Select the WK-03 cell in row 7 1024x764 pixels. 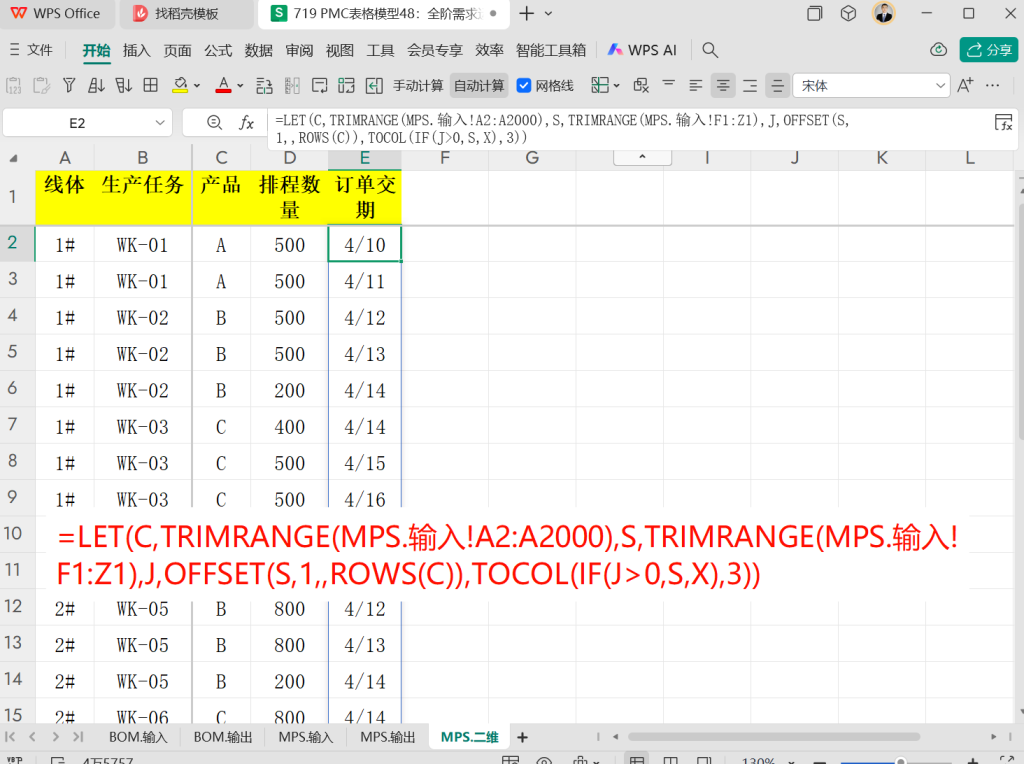[142, 427]
